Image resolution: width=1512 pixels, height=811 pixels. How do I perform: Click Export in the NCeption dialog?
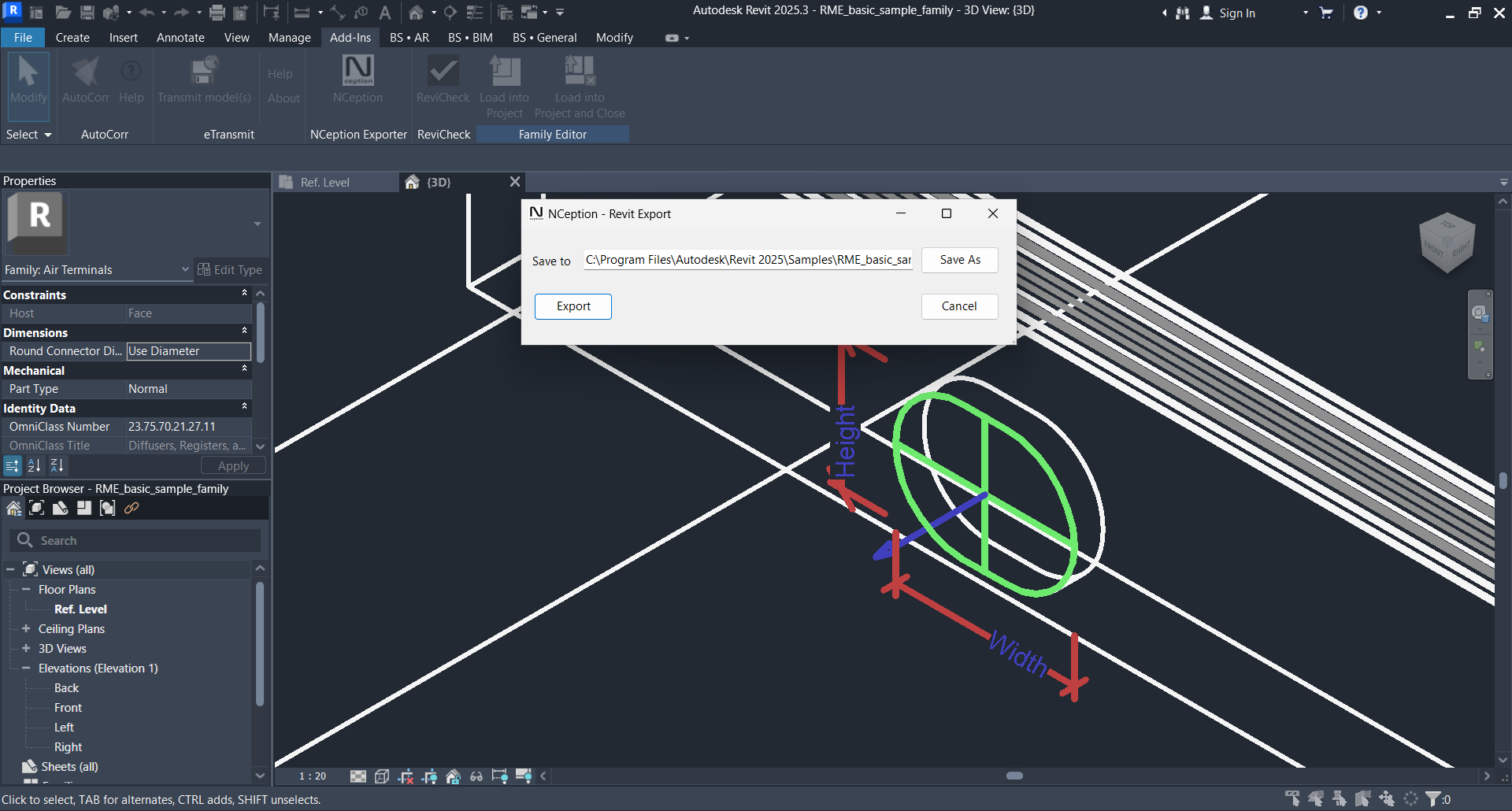(x=573, y=306)
